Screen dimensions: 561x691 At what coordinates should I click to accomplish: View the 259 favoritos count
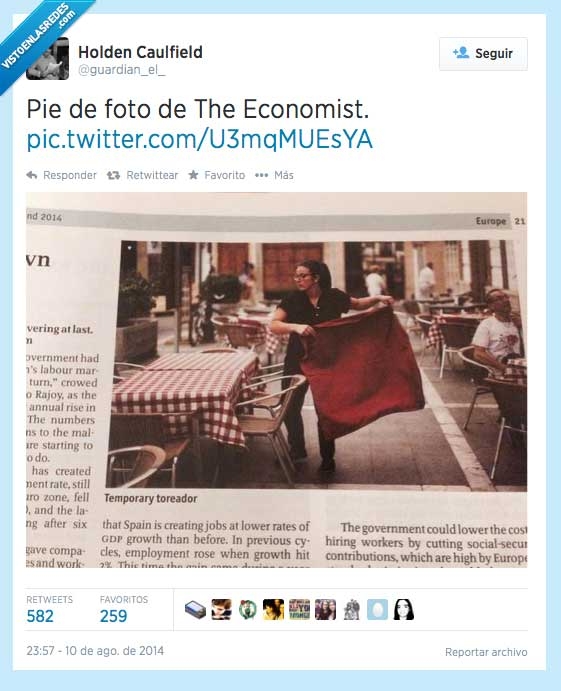(x=113, y=616)
